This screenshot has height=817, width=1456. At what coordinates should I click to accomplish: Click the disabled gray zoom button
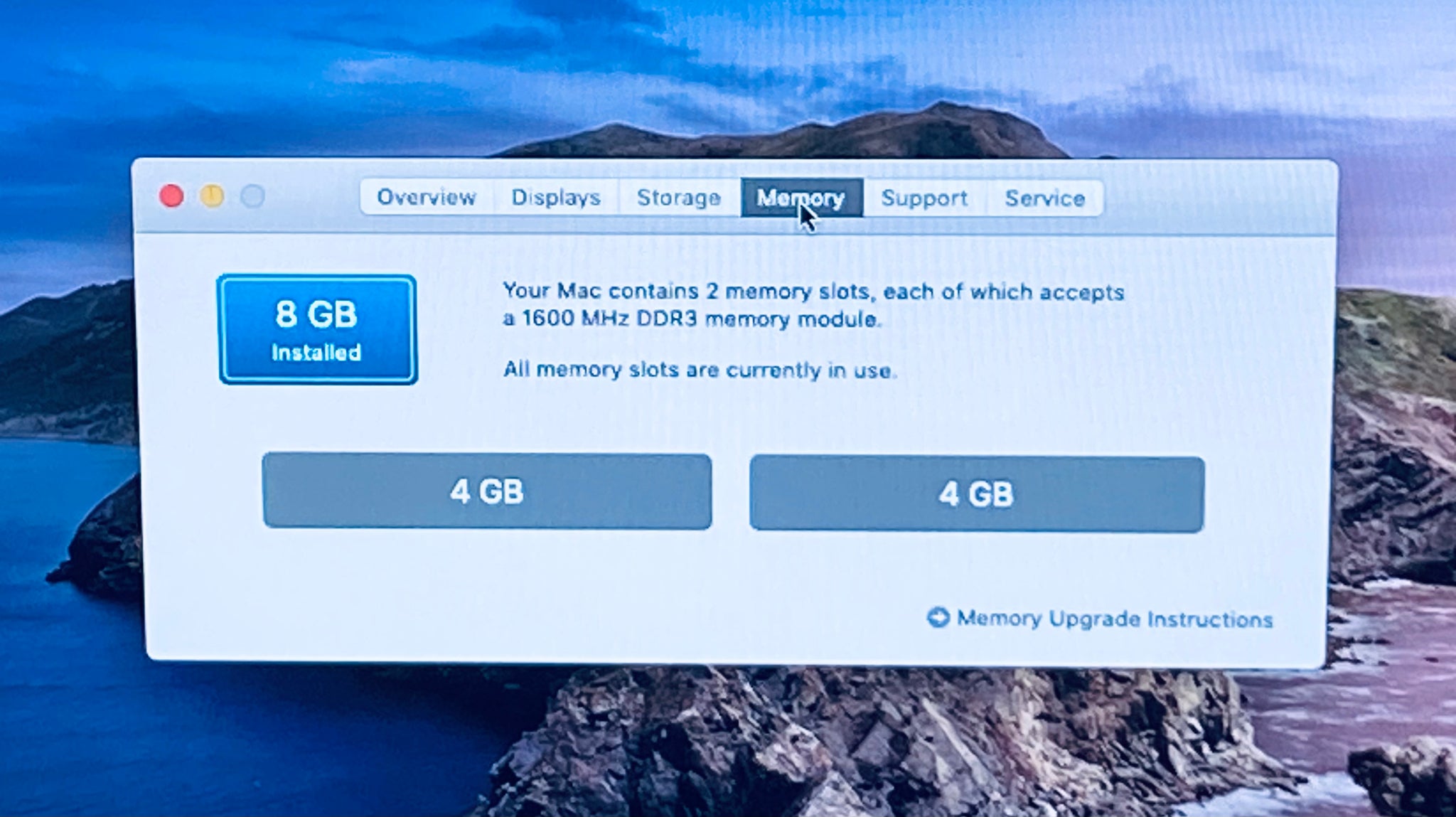pos(252,196)
